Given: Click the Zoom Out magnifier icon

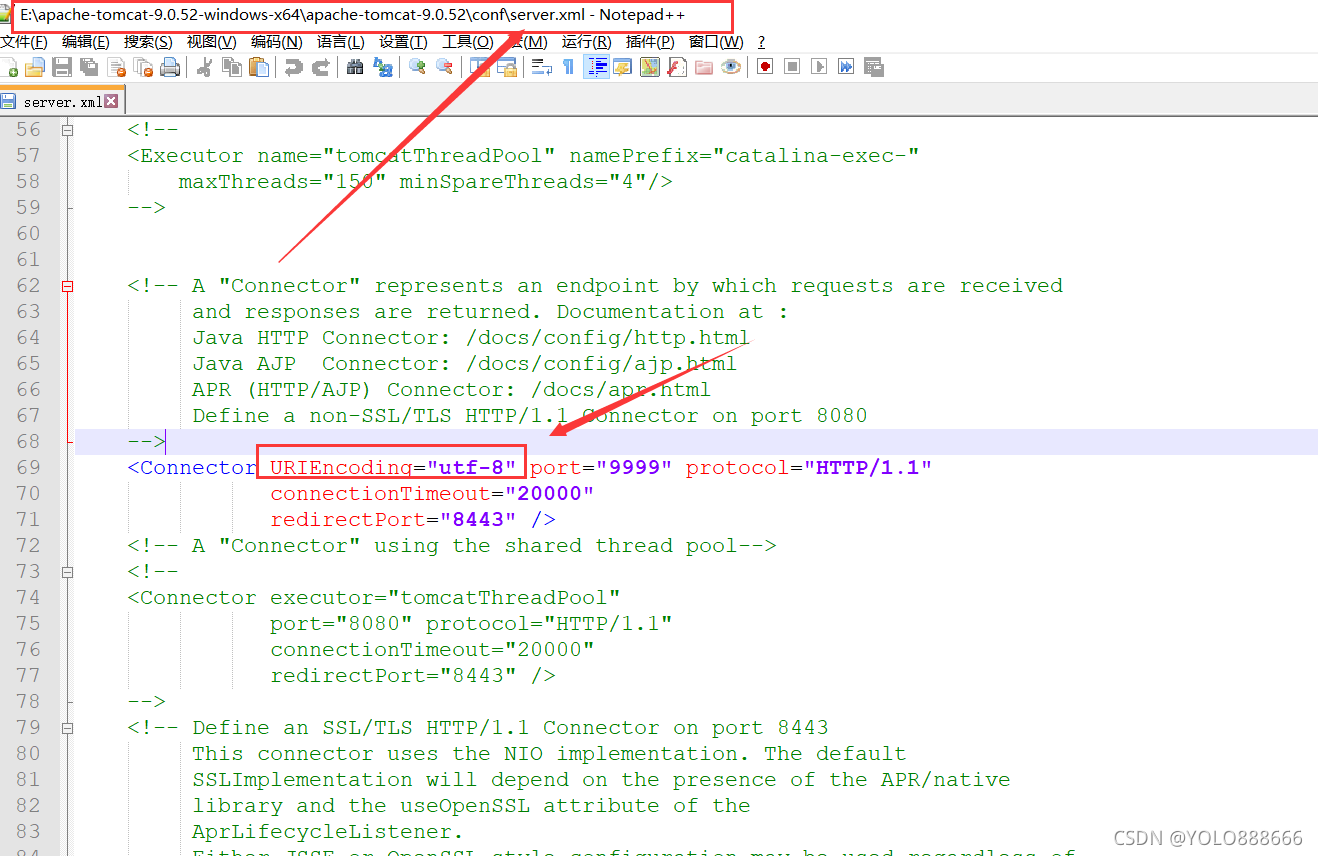Looking at the screenshot, I should coord(444,68).
